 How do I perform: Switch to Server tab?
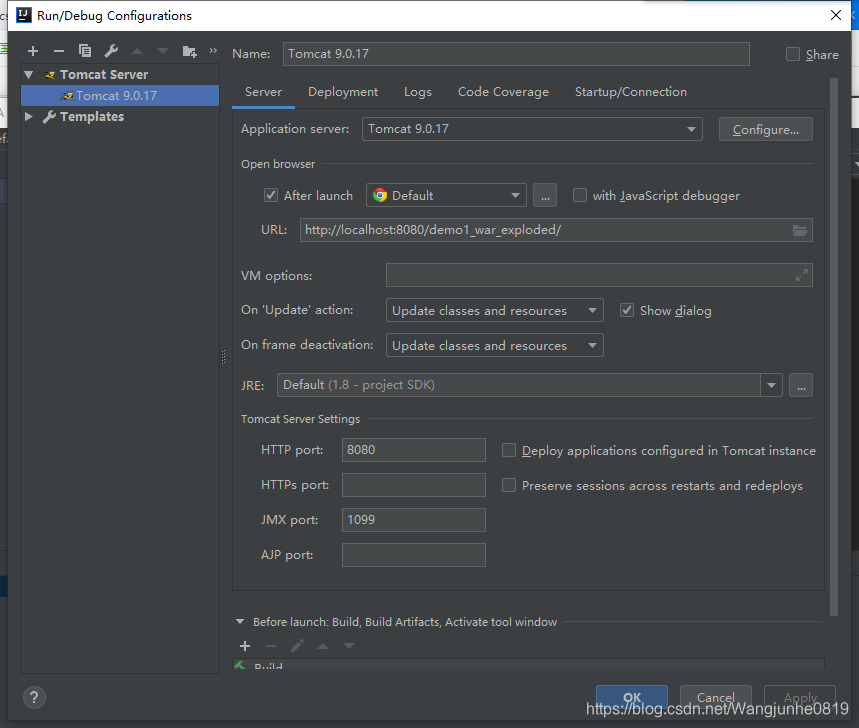click(x=264, y=92)
